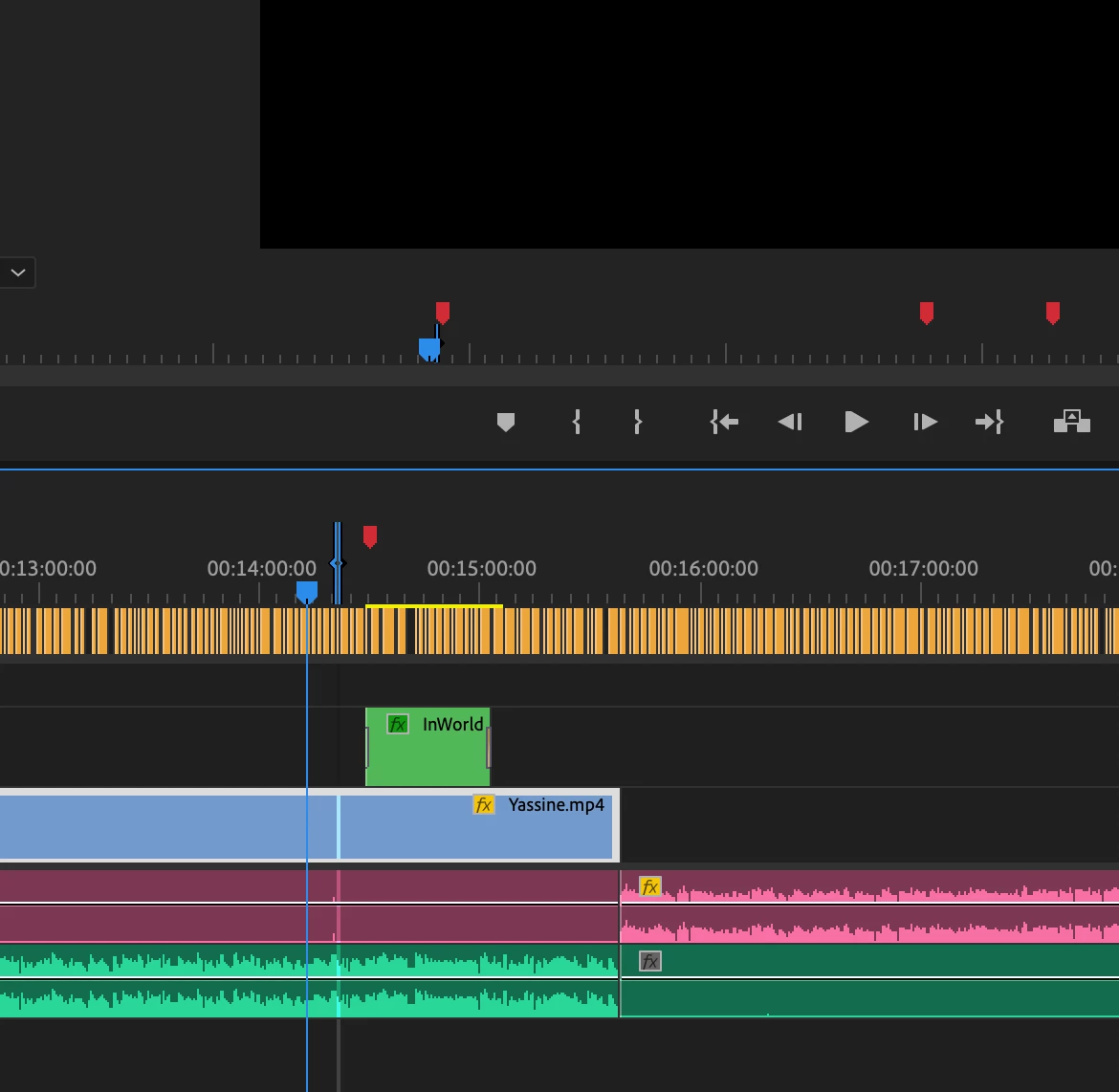
Task: Click the 00:15:00:00 timecode on the ruler
Action: (x=482, y=569)
